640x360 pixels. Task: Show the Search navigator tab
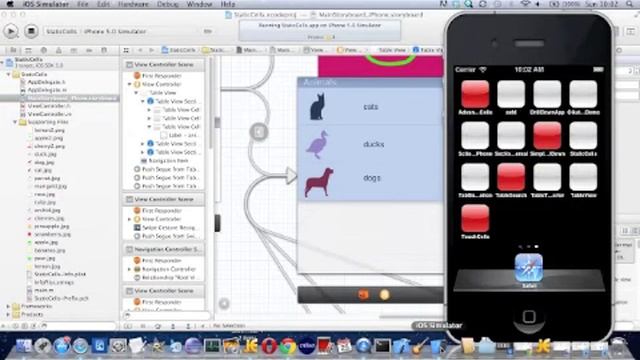point(44,50)
